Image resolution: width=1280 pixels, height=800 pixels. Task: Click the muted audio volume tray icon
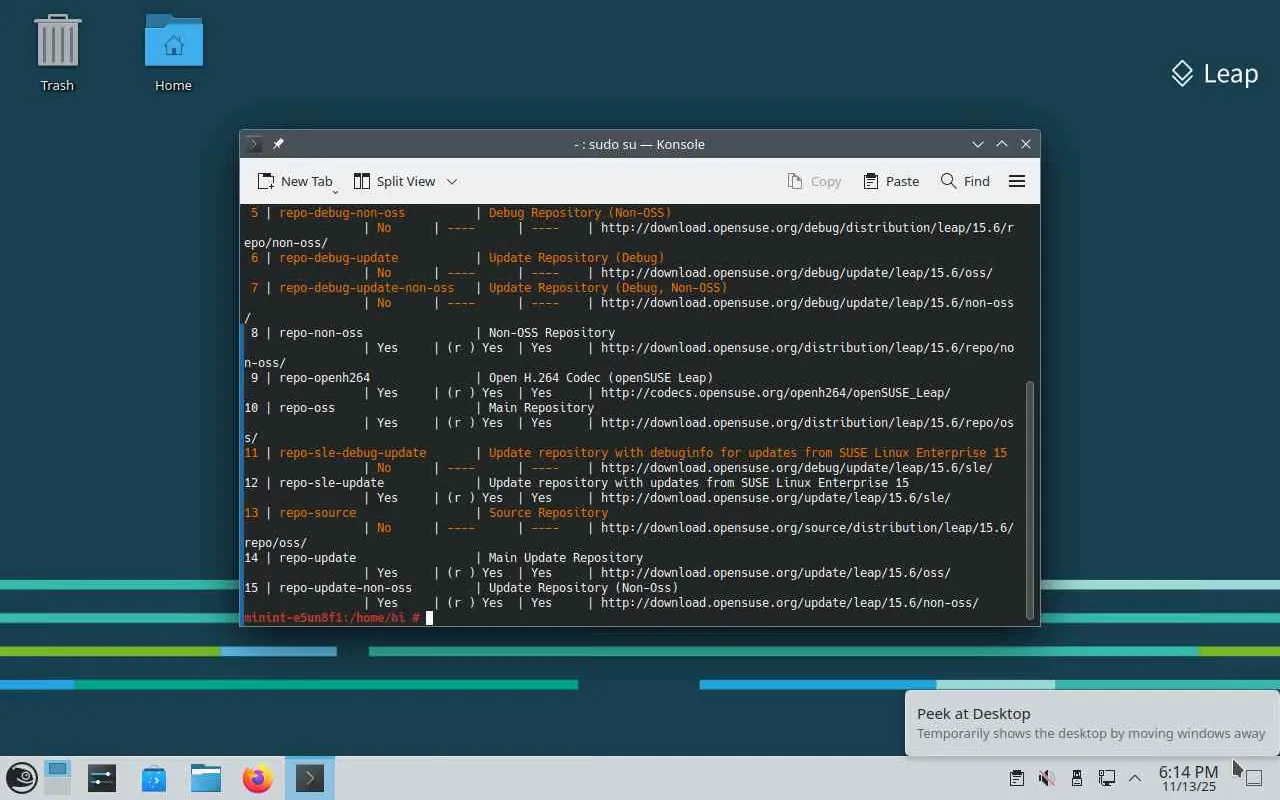(1047, 778)
